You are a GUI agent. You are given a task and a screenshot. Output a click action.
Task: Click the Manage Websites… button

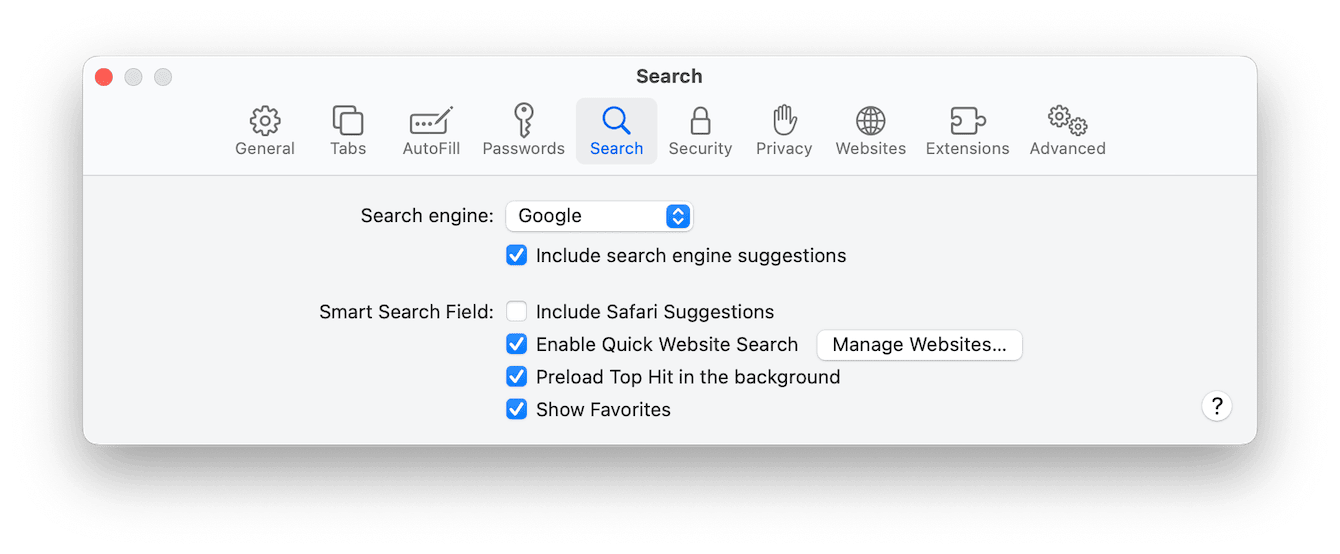919,345
